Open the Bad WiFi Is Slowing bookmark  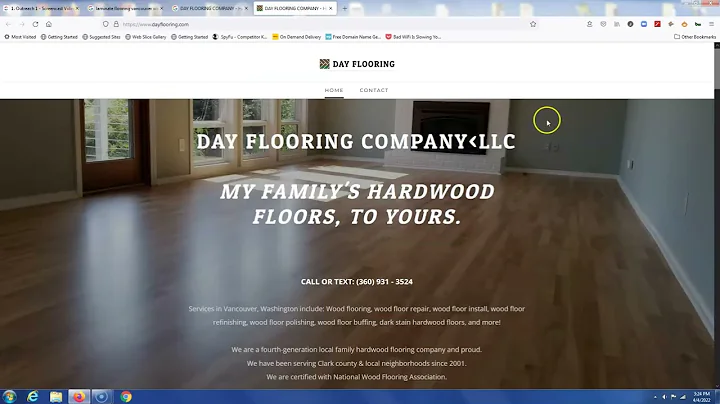point(413,37)
